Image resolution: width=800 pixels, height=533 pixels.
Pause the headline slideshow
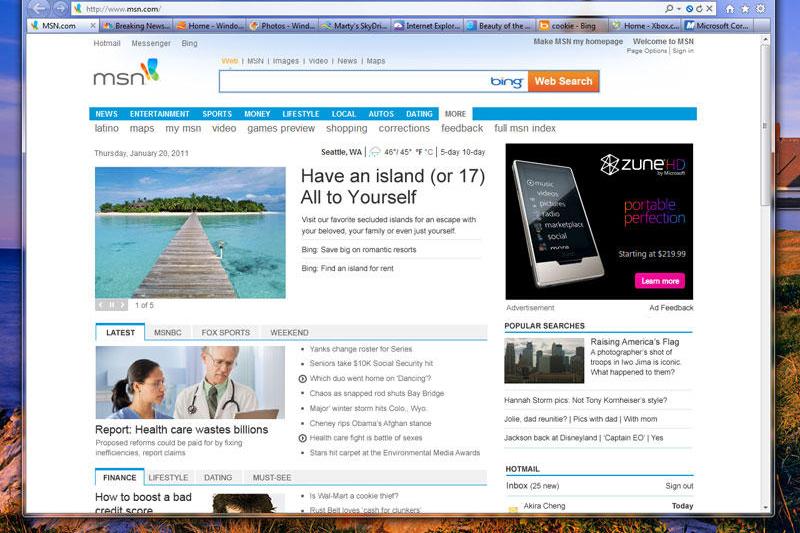point(112,305)
